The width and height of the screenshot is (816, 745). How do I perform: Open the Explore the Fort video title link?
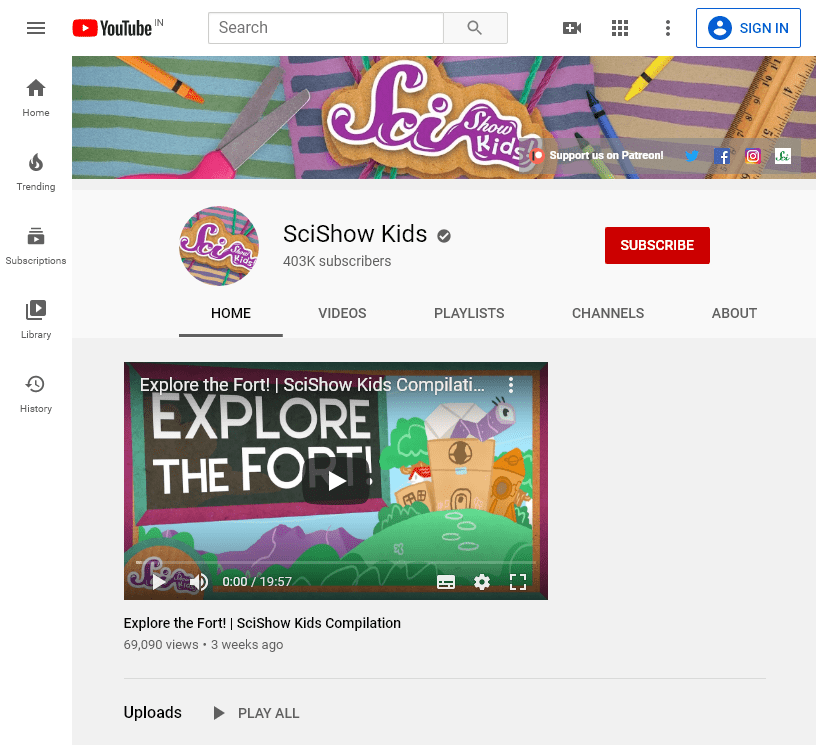pos(262,623)
